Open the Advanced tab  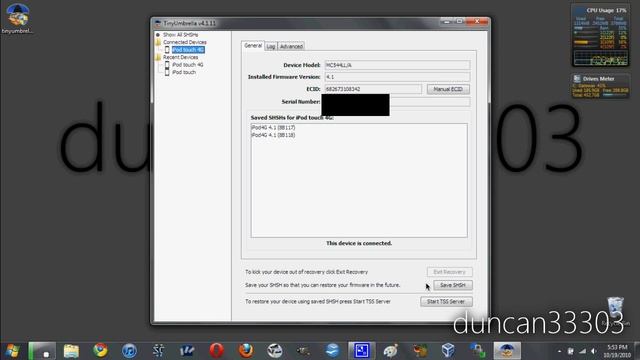[x=291, y=47]
